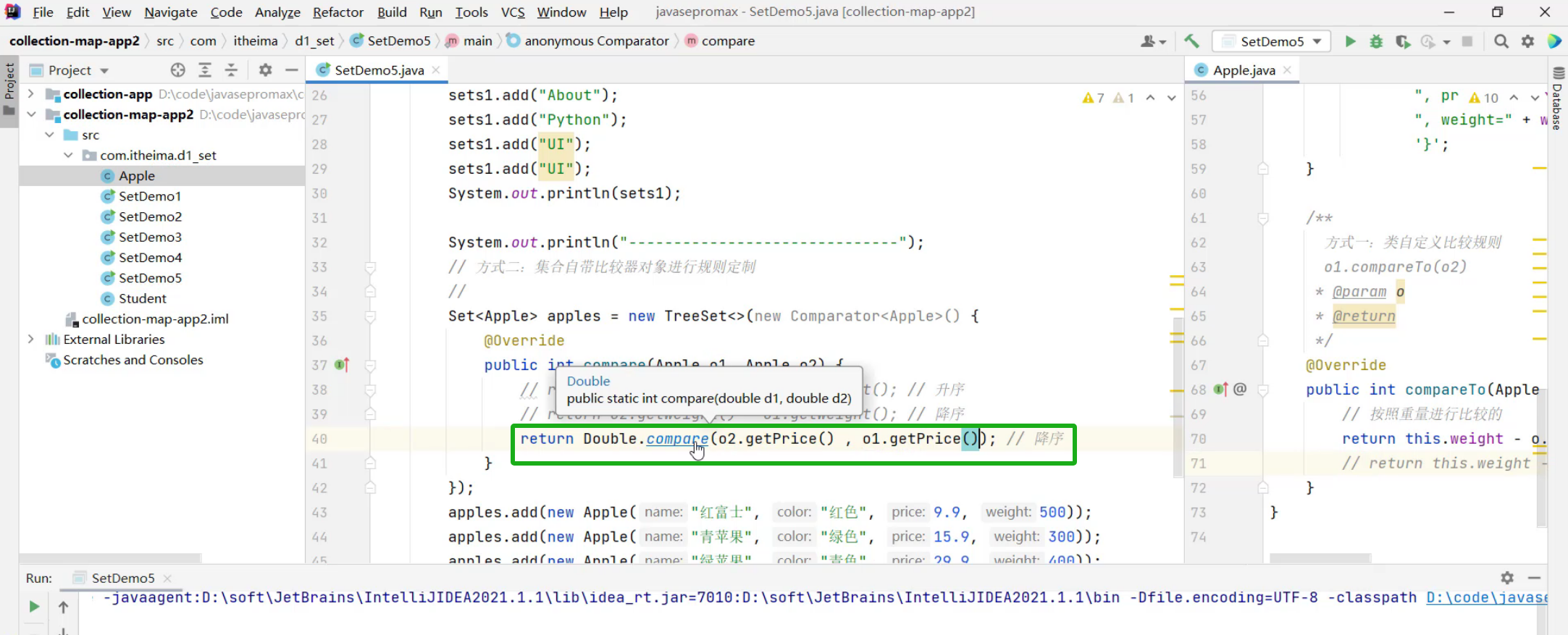Screen dimensions: 1568x635
Task: Click the implements gutter icon on line 68
Action: (1221, 390)
